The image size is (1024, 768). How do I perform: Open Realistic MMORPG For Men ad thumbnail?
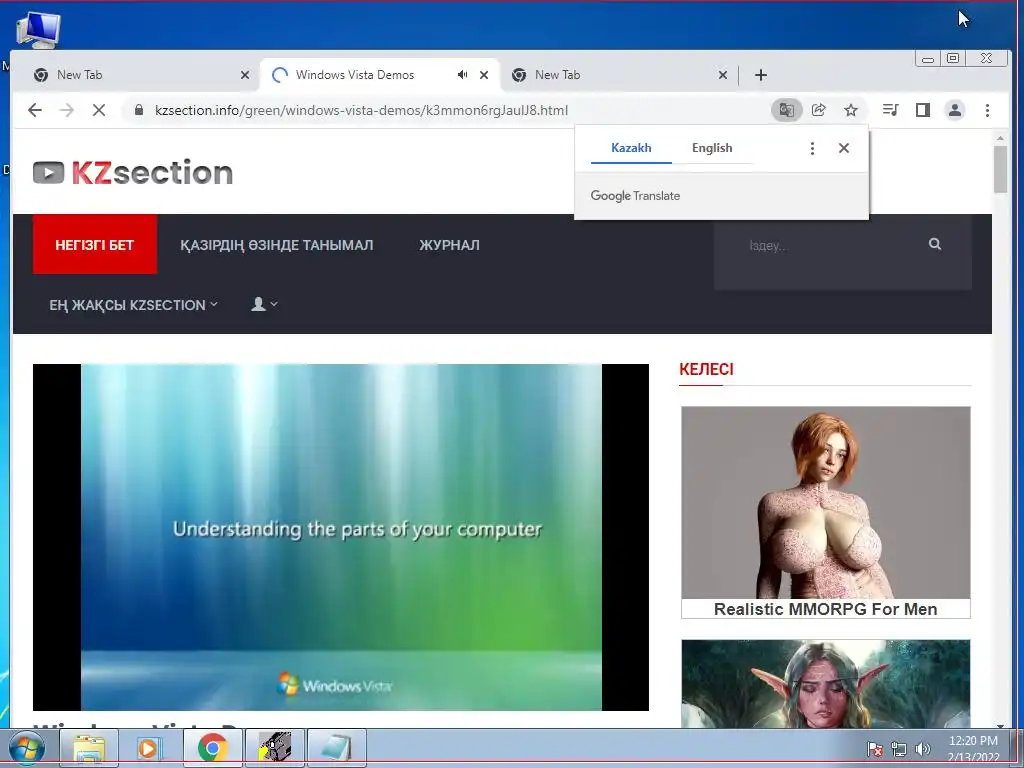(825, 503)
